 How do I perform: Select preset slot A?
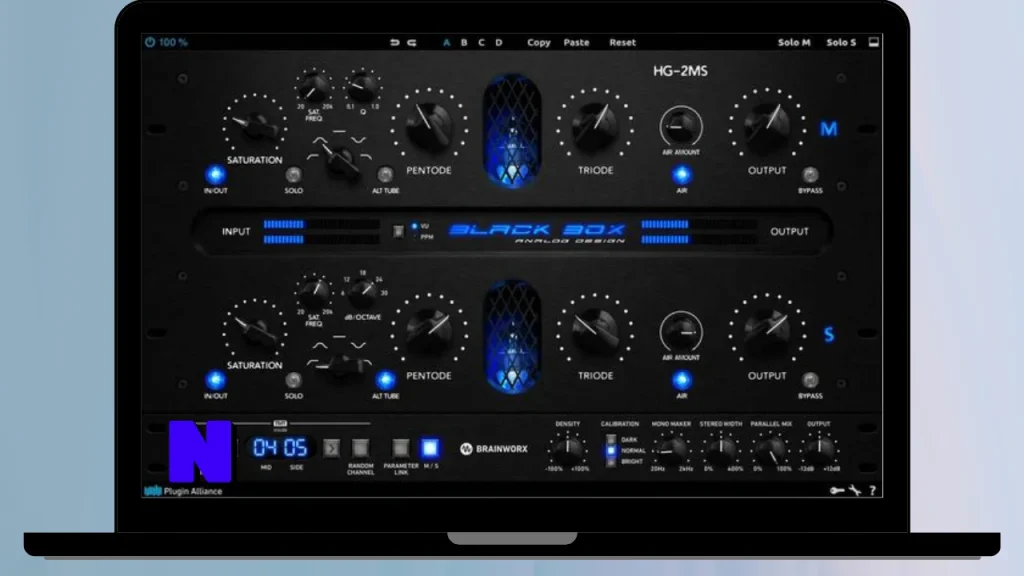(x=447, y=42)
